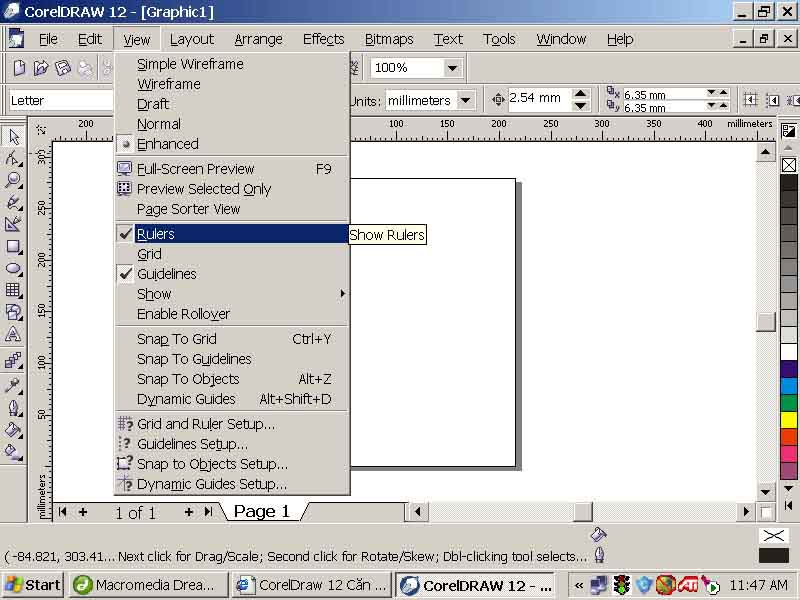Click the Open file icon
This screenshot has height=600, width=800.
point(41,68)
